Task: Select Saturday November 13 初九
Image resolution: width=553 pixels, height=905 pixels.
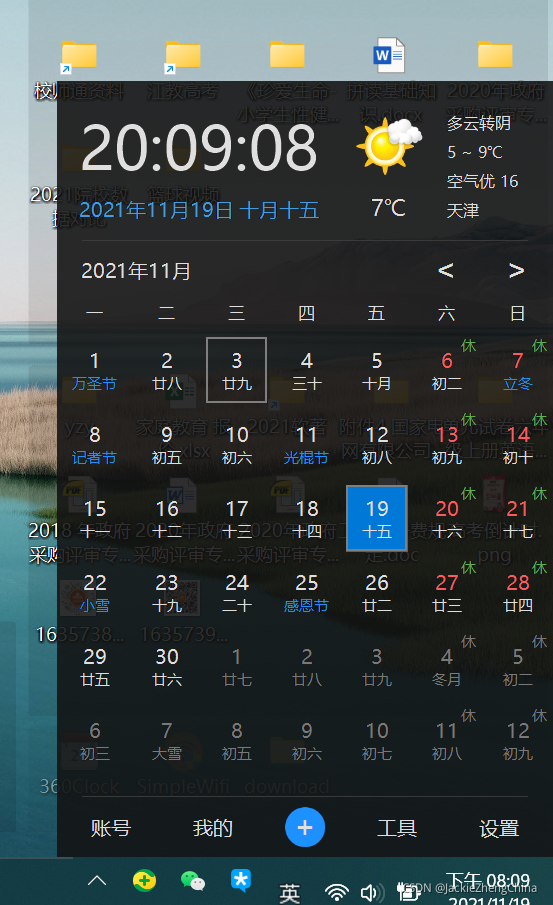Action: [x=447, y=444]
